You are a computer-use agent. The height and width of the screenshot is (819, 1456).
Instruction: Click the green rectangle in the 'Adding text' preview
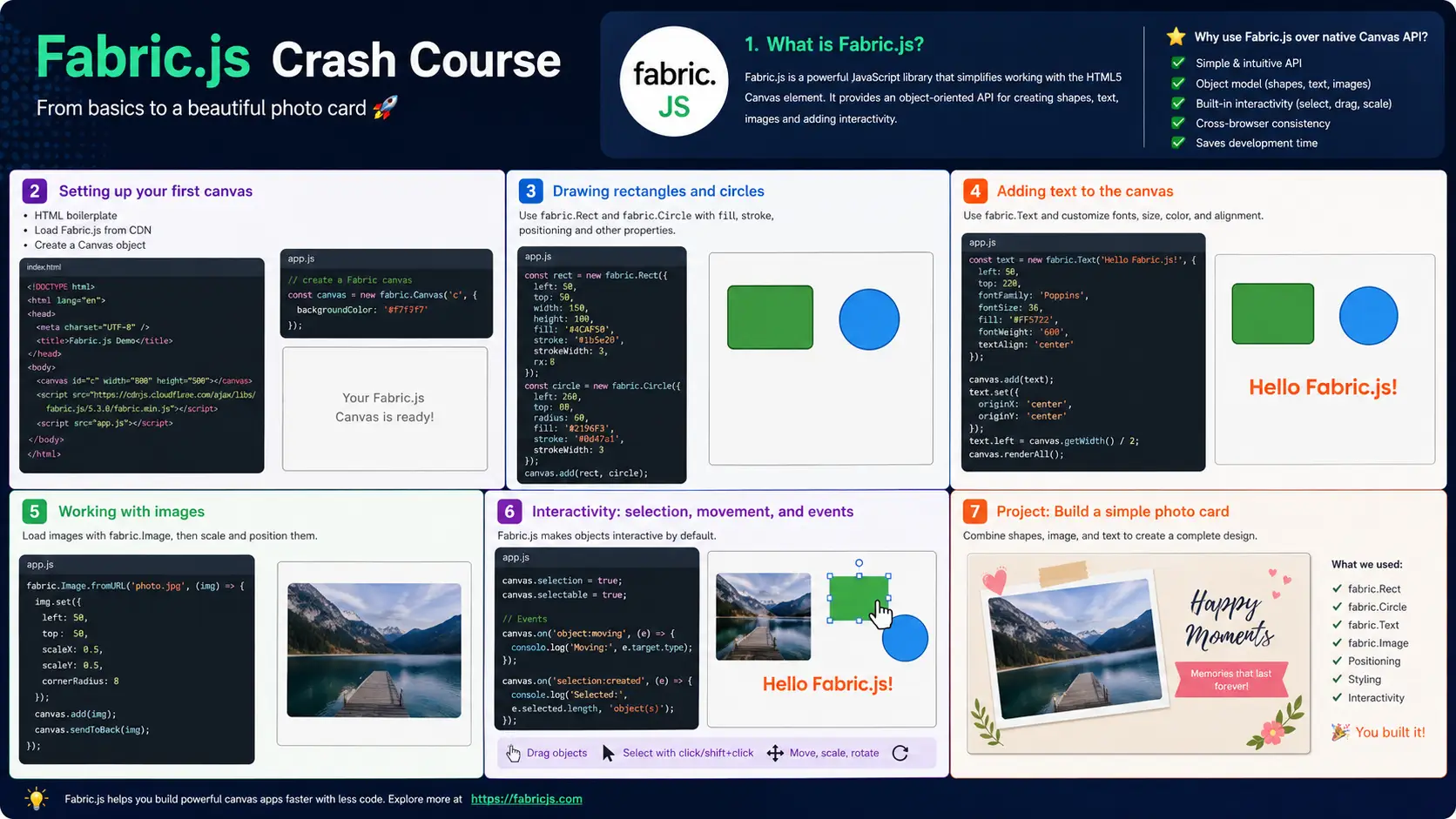click(x=1272, y=313)
